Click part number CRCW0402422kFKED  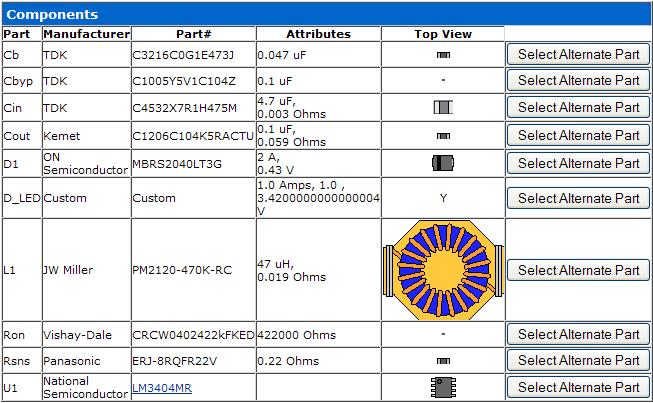(193, 335)
